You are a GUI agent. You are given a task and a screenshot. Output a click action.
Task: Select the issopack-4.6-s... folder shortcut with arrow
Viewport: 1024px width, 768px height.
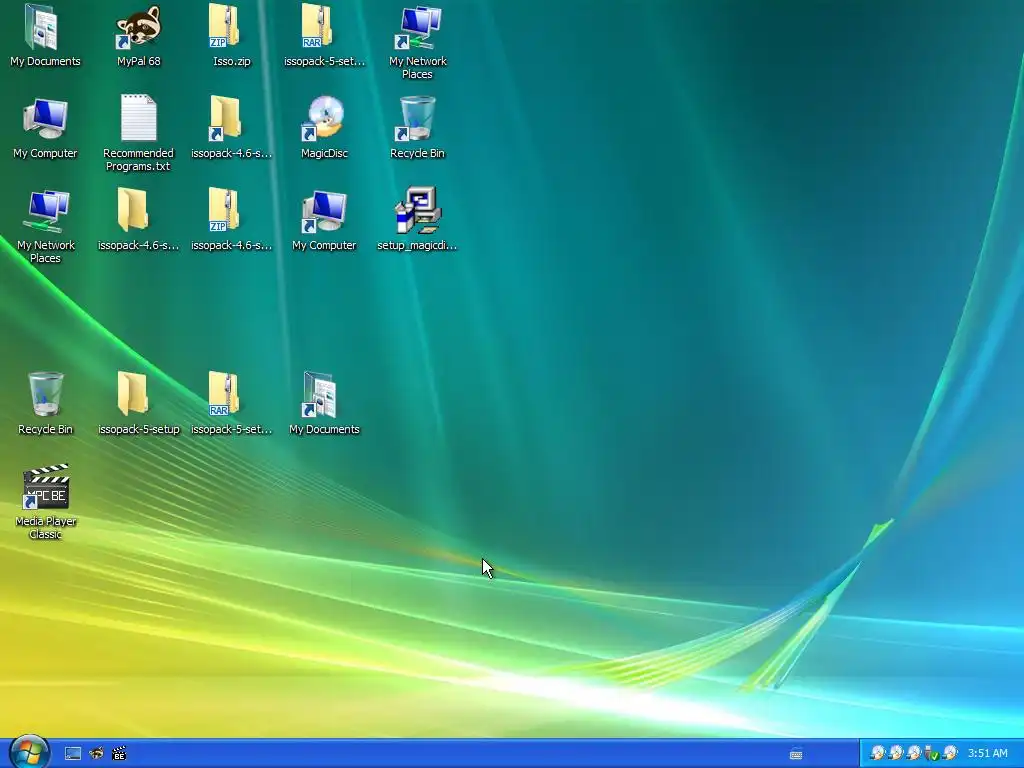tap(231, 128)
